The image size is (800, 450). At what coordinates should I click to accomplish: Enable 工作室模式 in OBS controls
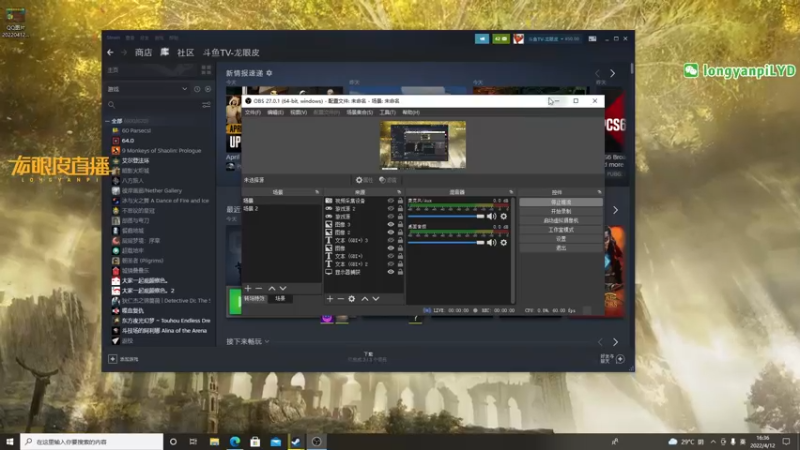(x=561, y=230)
